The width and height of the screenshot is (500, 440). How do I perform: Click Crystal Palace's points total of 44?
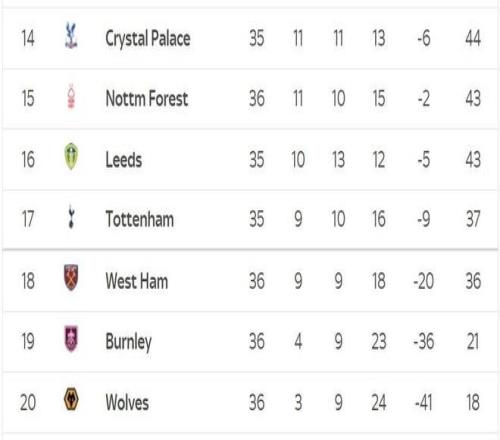pyautogui.click(x=473, y=38)
